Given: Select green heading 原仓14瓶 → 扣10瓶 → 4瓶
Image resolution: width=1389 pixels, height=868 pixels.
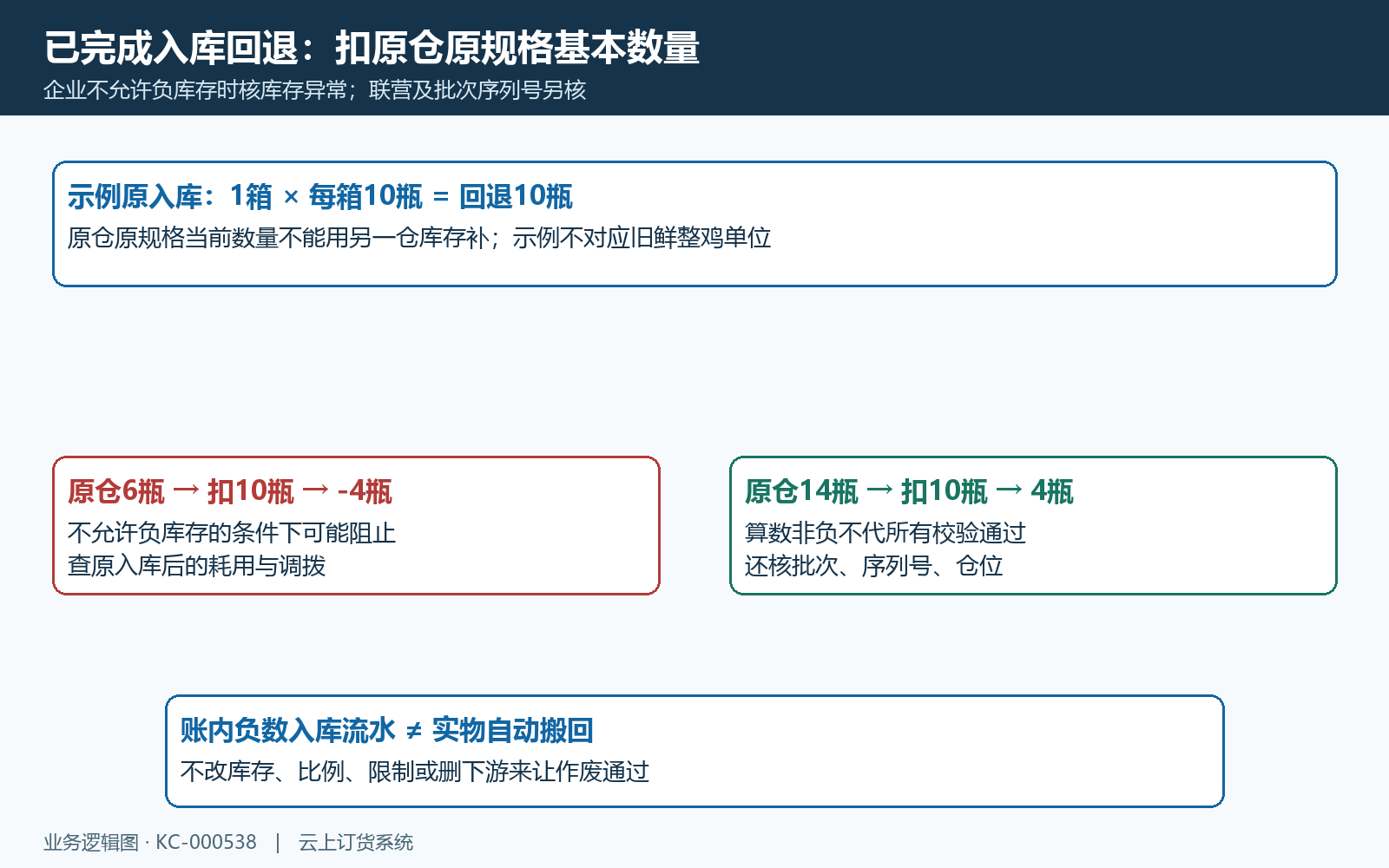Looking at the screenshot, I should [909, 492].
